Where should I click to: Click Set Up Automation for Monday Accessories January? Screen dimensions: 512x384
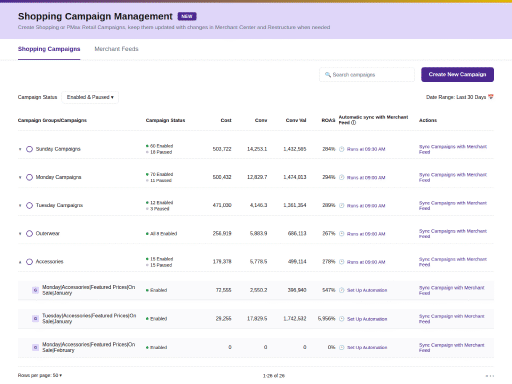(x=367, y=290)
